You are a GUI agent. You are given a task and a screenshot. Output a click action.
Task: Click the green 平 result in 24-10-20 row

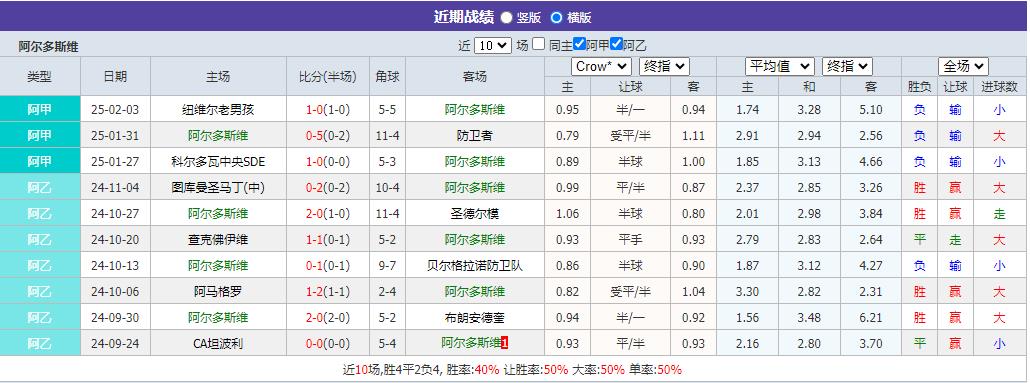point(920,240)
